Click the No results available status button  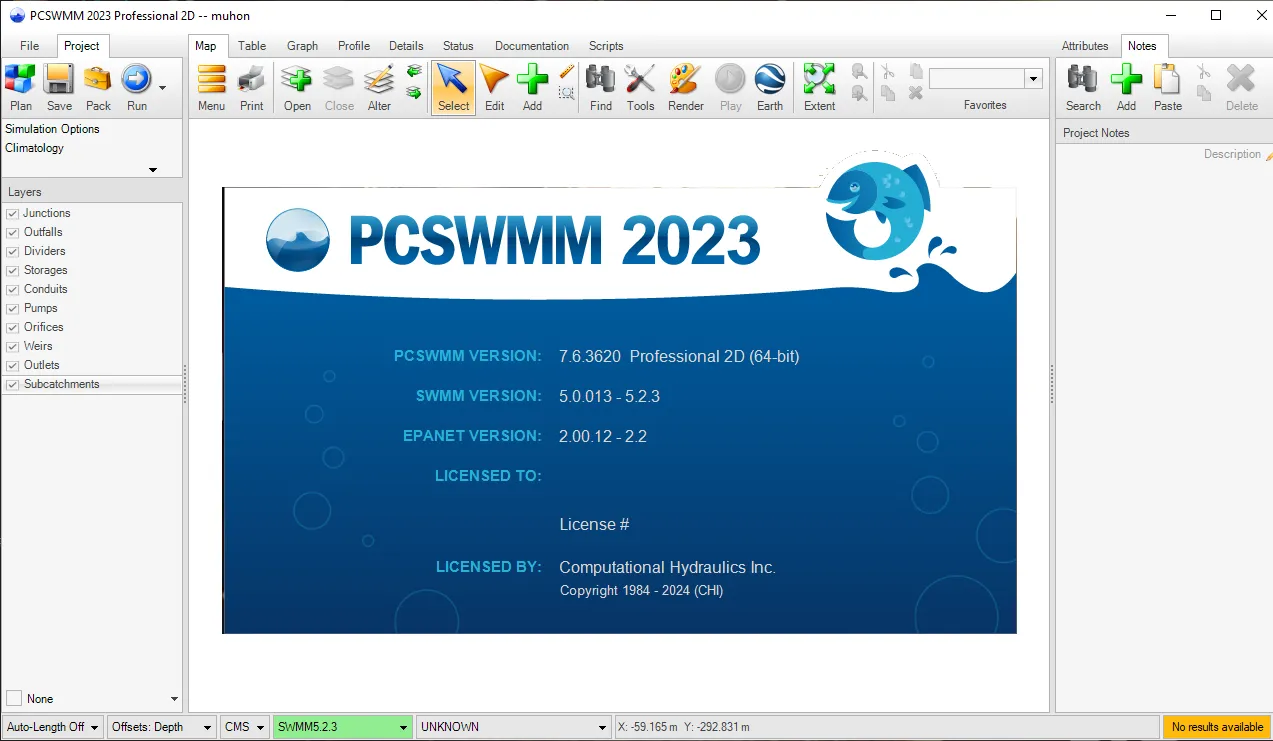tap(1217, 727)
